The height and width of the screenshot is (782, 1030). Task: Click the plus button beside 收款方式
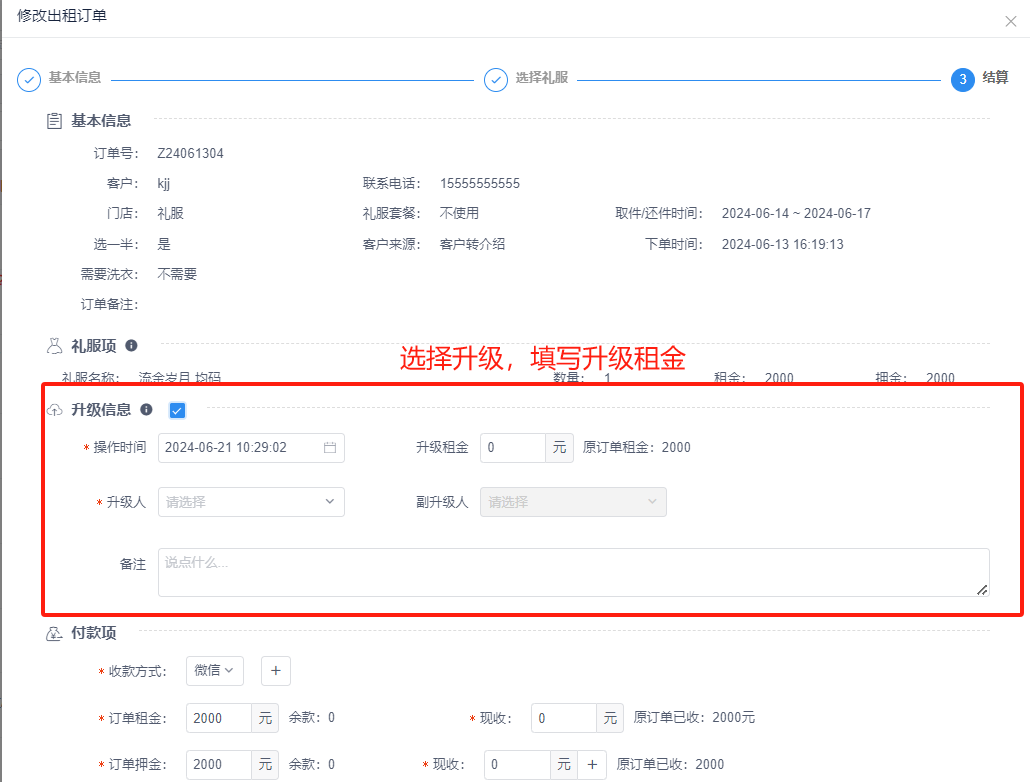click(x=275, y=671)
